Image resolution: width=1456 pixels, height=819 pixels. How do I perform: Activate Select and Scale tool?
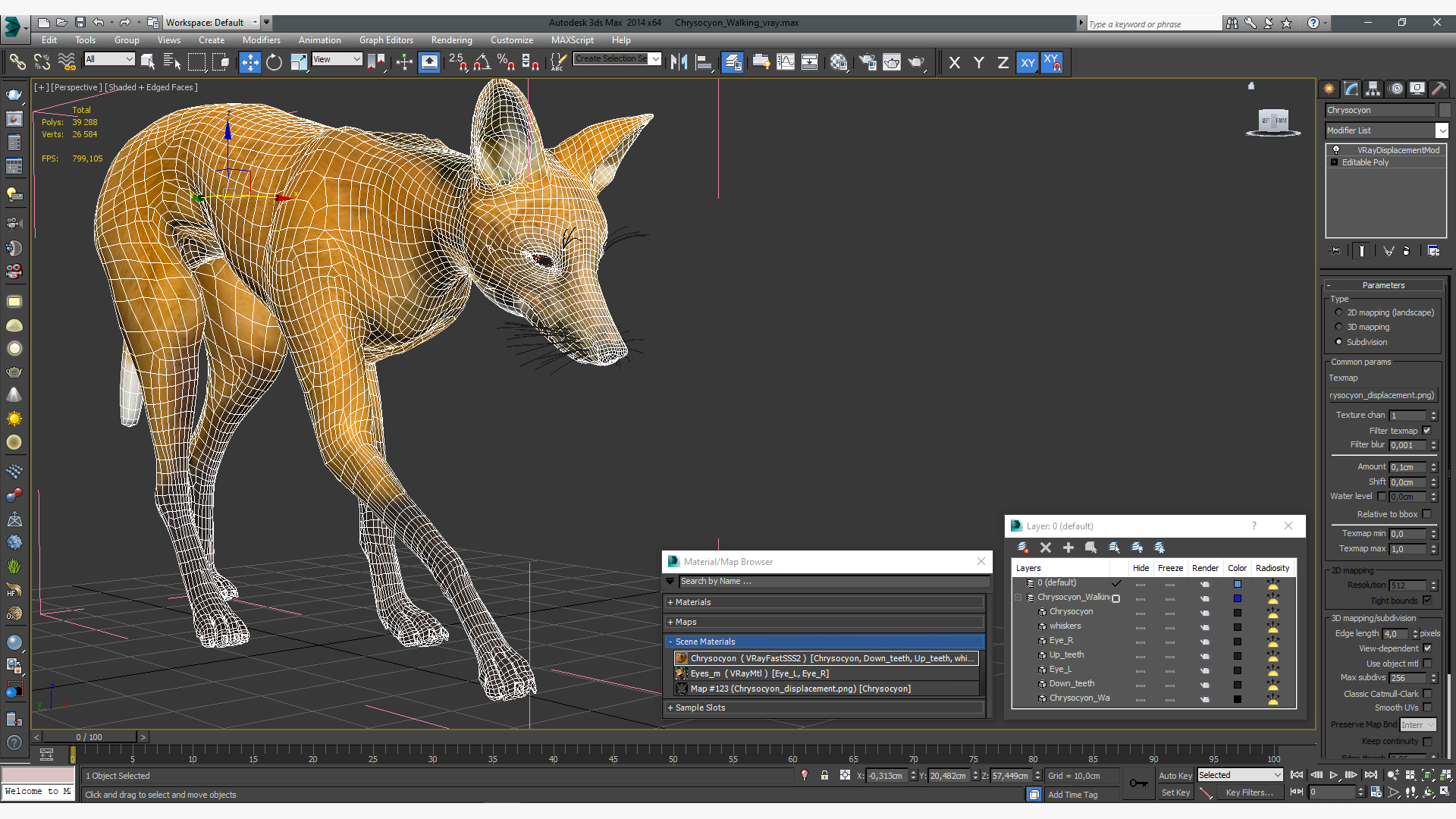point(299,62)
